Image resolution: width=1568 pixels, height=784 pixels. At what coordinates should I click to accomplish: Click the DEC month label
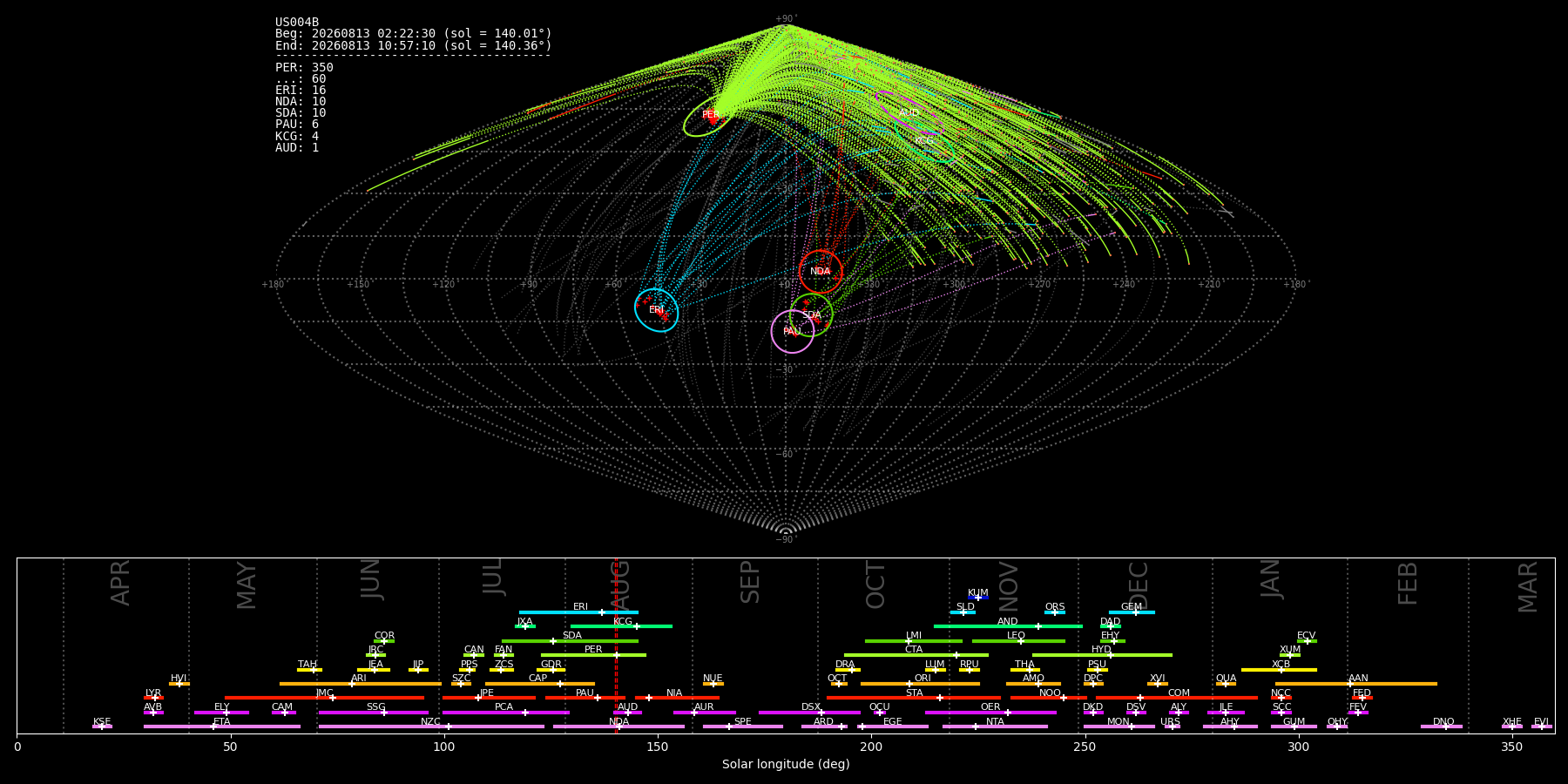point(1139,585)
